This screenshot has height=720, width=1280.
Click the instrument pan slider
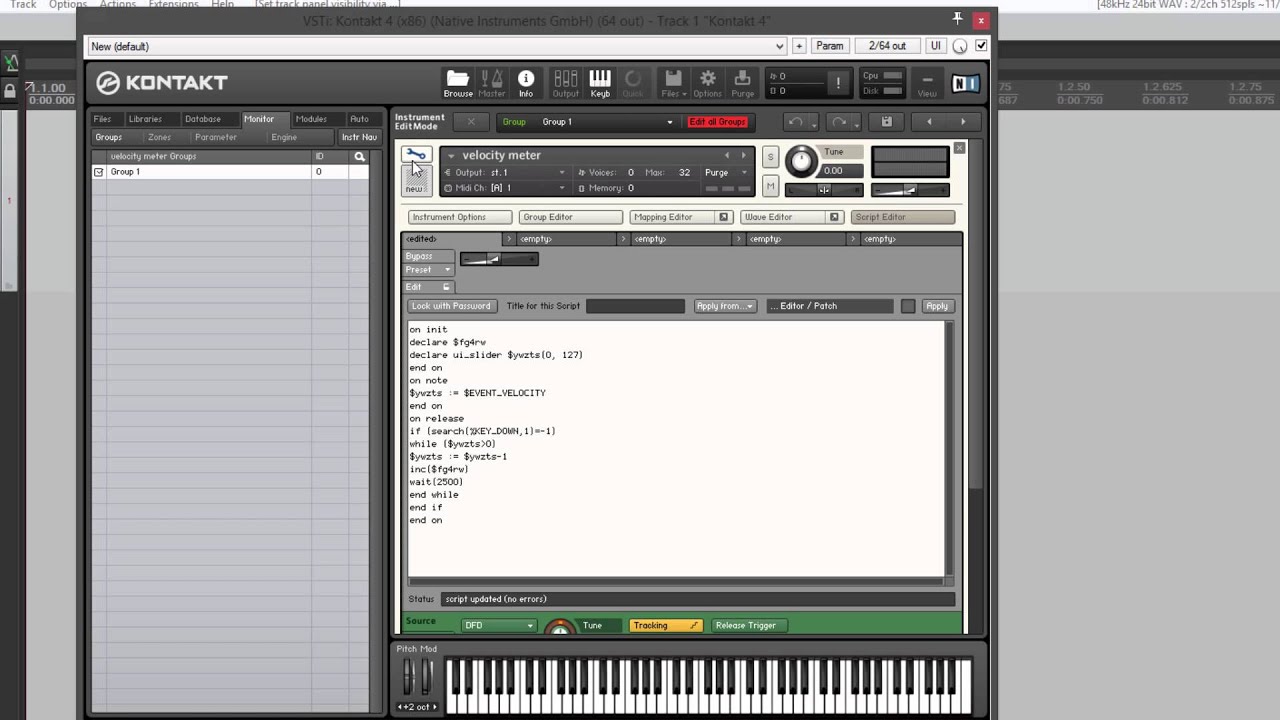point(823,190)
